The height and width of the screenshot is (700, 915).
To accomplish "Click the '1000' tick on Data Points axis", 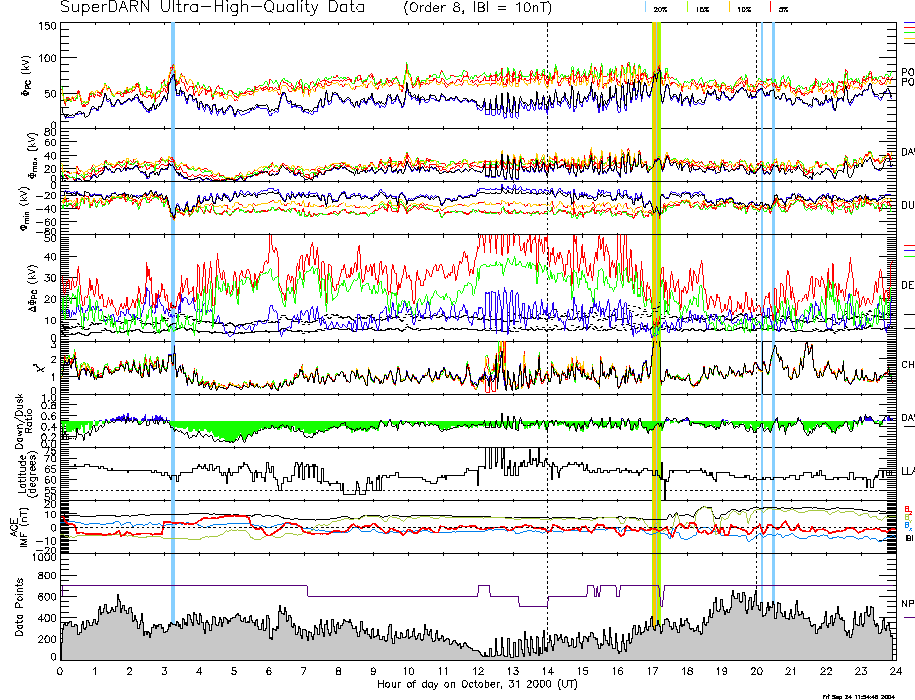I will tap(44, 557).
